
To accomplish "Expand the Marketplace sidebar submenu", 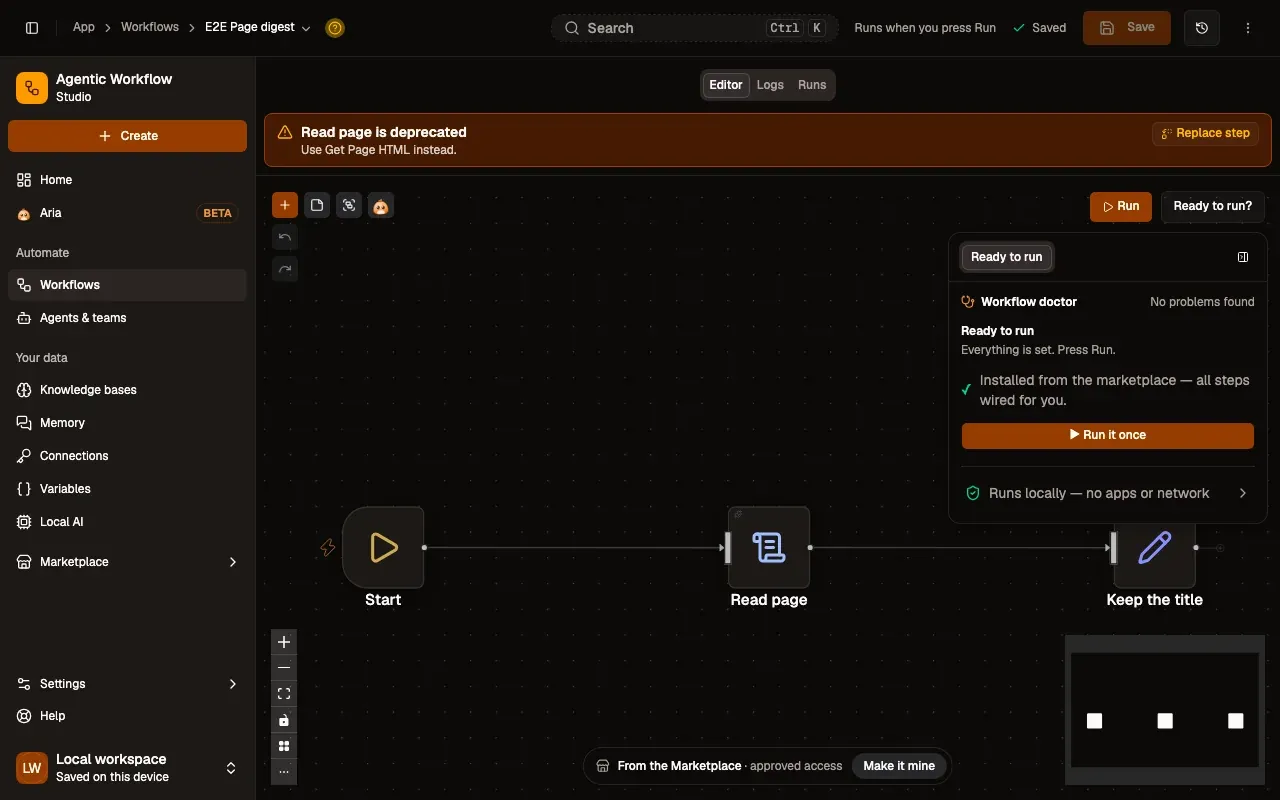I will (x=233, y=562).
